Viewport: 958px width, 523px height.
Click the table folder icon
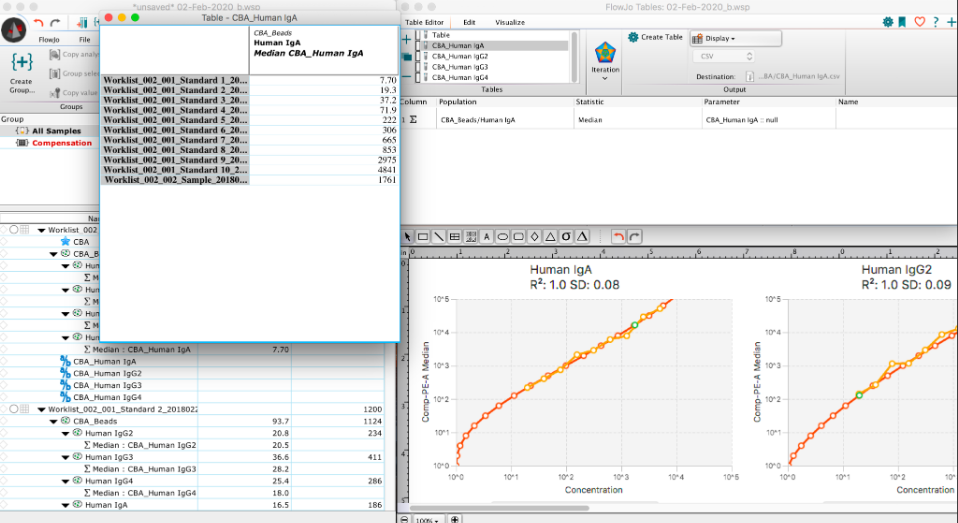408,57
